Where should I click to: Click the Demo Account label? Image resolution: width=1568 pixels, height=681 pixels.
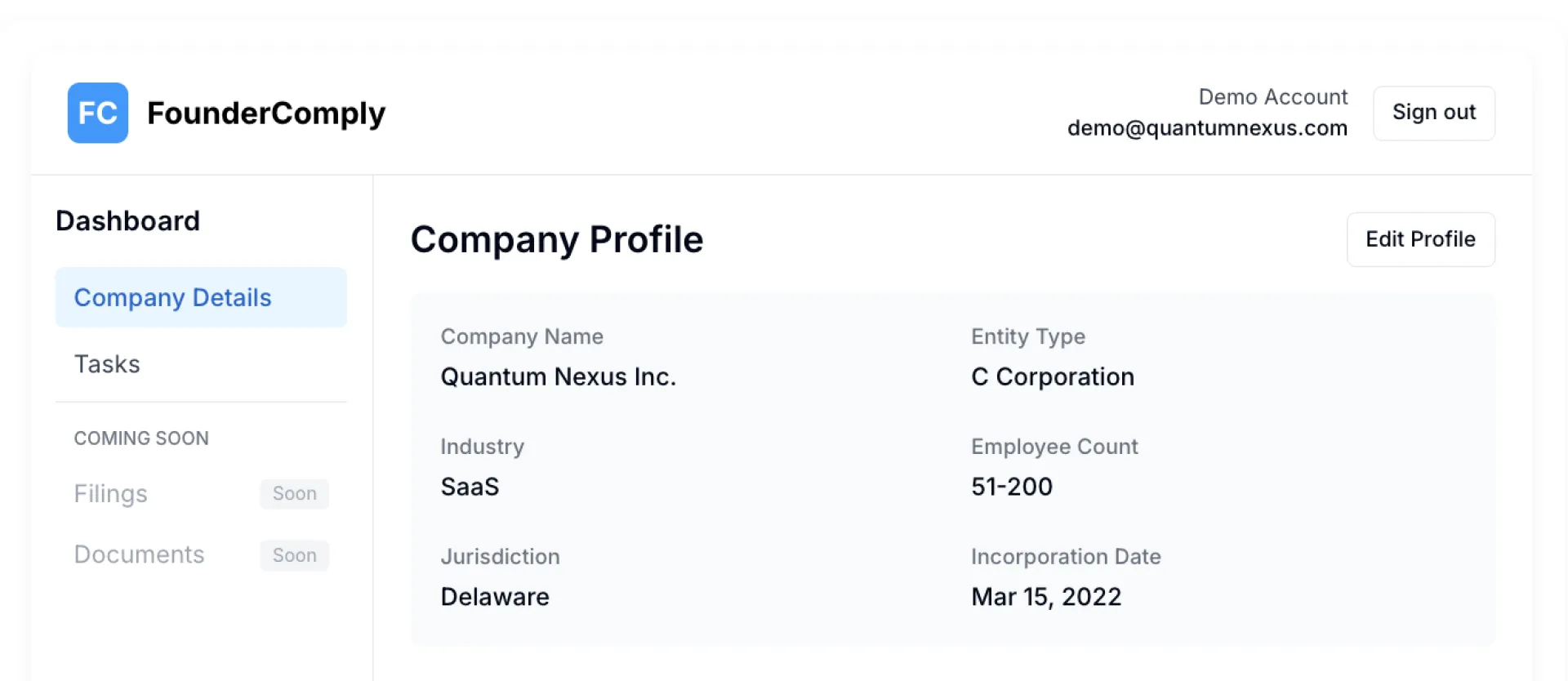(x=1272, y=97)
